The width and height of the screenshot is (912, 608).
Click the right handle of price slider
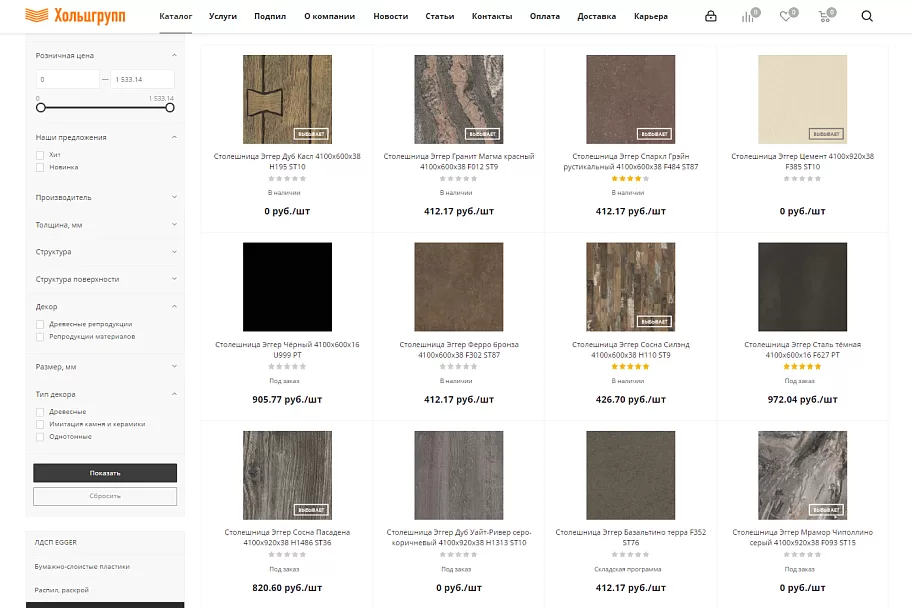click(x=170, y=108)
